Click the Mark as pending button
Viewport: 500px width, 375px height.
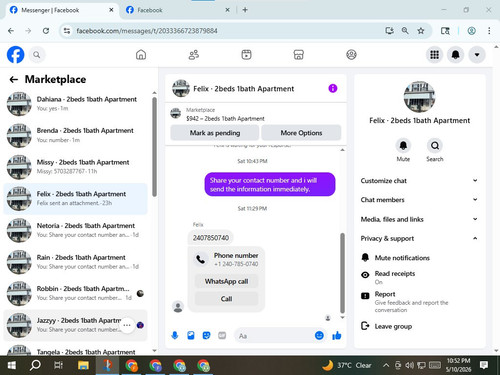click(215, 133)
